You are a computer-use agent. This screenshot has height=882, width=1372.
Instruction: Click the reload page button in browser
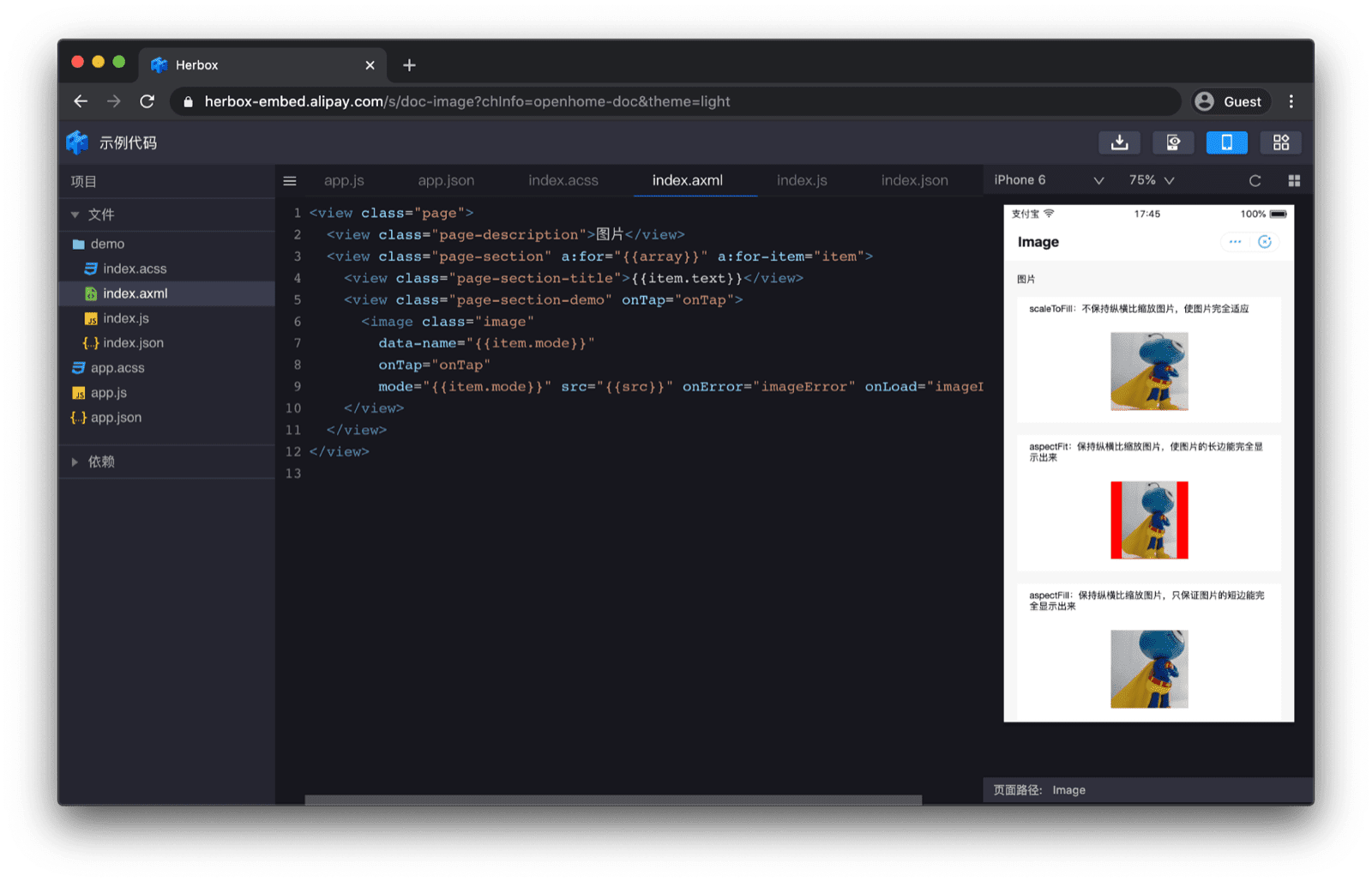coord(147,100)
